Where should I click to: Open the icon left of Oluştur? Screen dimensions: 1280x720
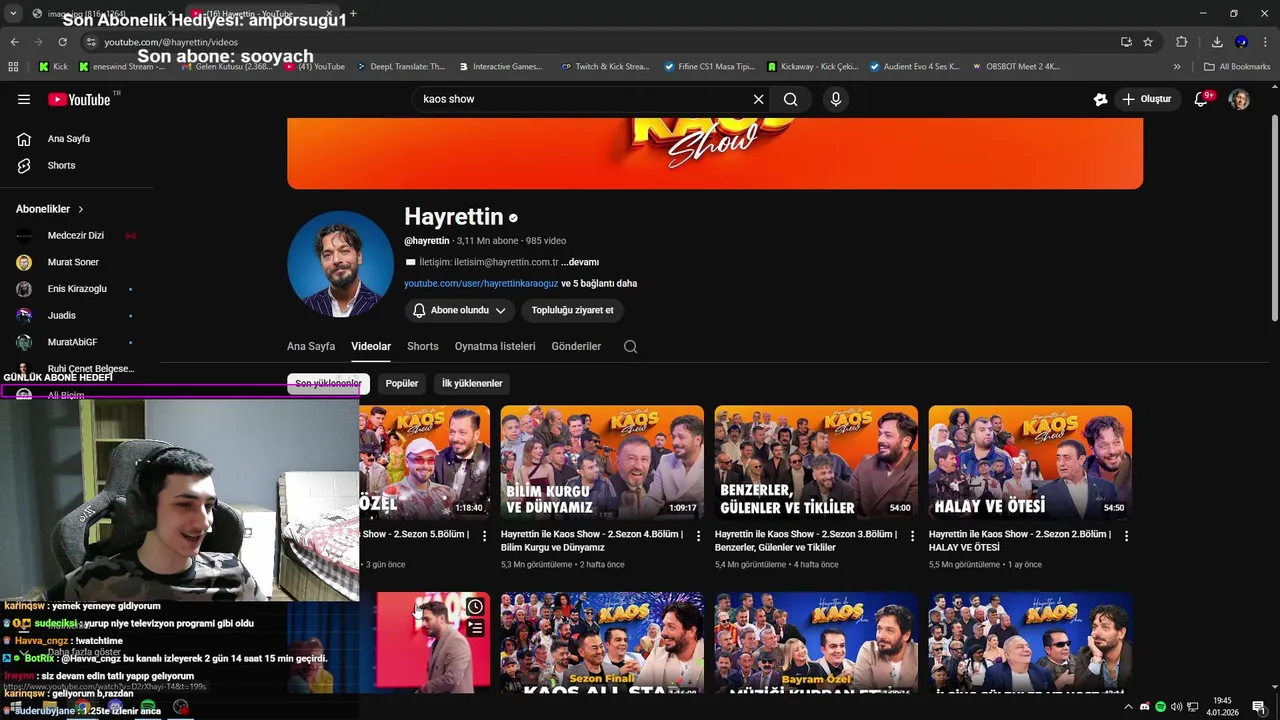tap(1100, 99)
